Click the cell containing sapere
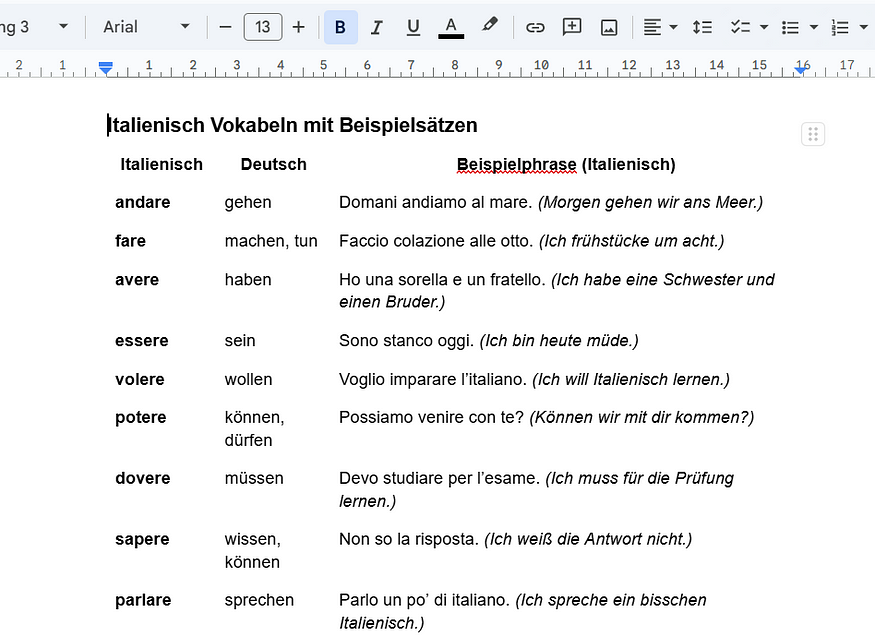The height and width of the screenshot is (638, 875). pyautogui.click(x=142, y=539)
